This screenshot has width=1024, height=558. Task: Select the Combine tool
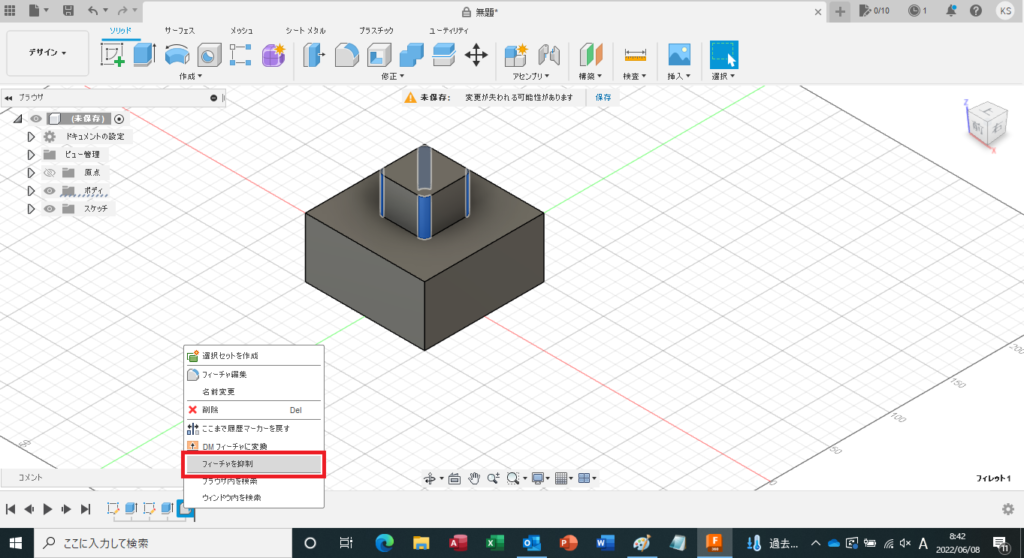[411, 55]
